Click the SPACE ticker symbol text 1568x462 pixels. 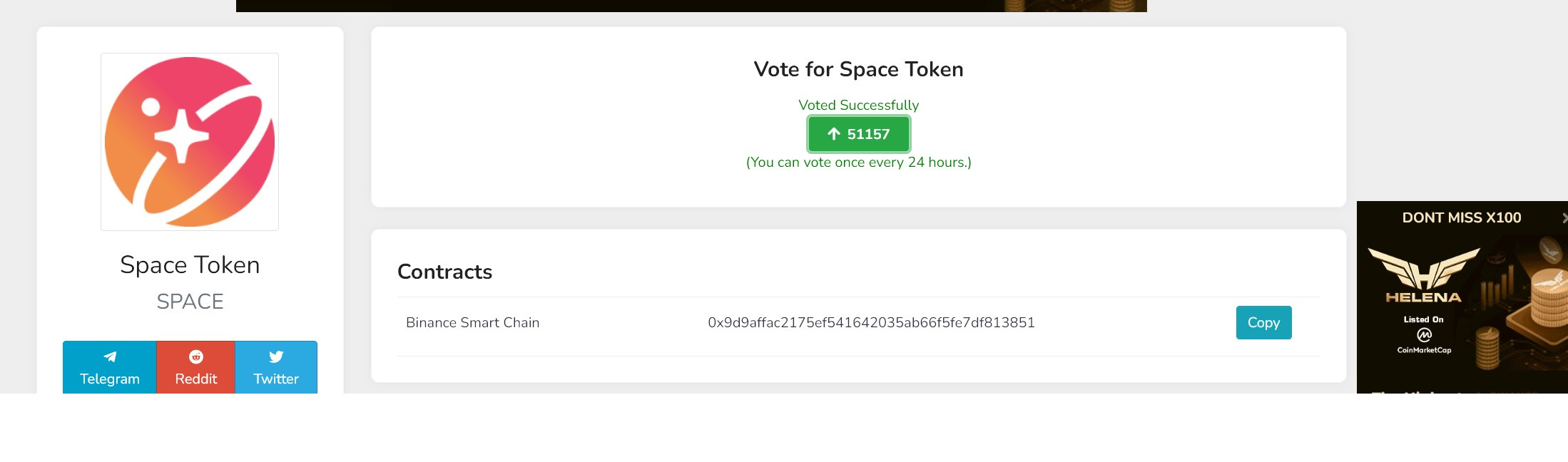(190, 302)
